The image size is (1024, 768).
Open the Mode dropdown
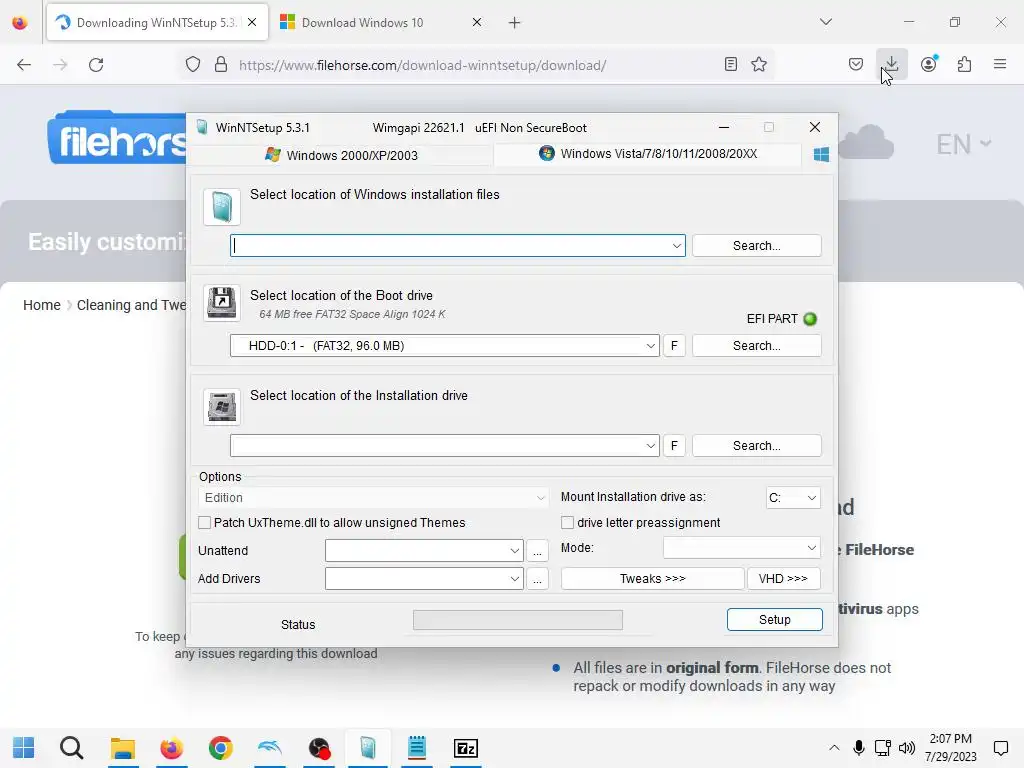(742, 548)
